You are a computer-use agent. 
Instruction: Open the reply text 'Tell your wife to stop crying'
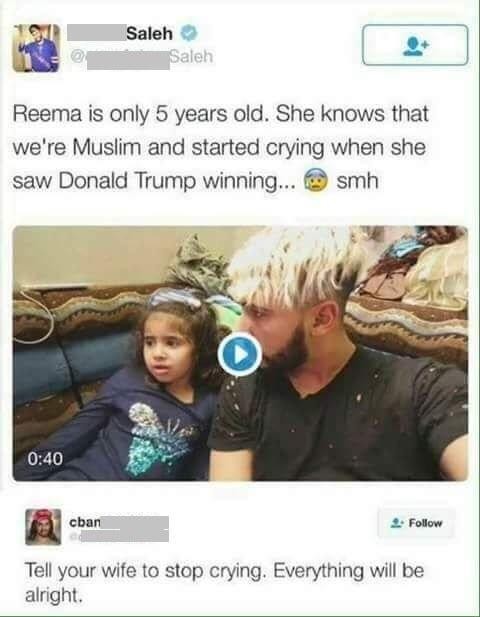click(224, 582)
